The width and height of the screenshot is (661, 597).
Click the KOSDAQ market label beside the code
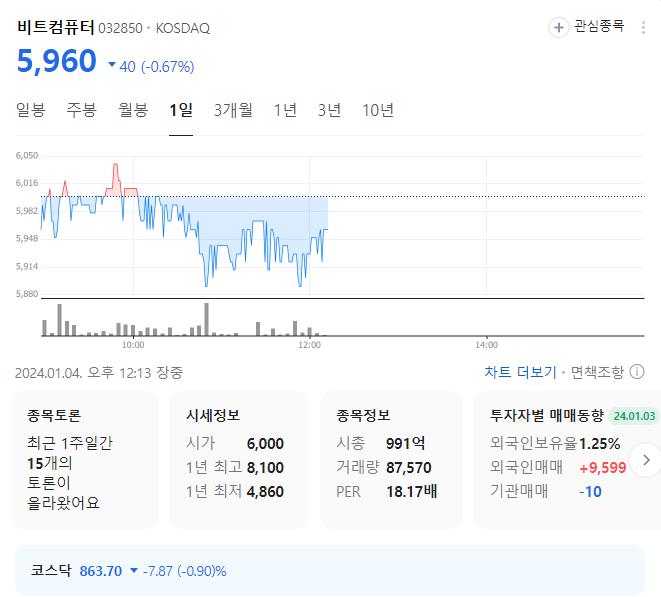click(183, 28)
